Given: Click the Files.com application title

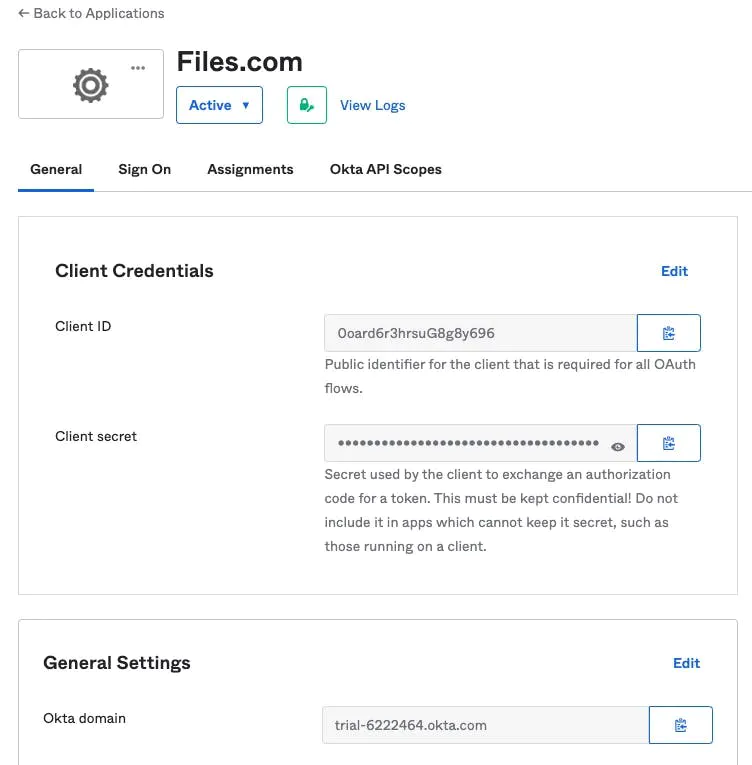Looking at the screenshot, I should (x=239, y=62).
